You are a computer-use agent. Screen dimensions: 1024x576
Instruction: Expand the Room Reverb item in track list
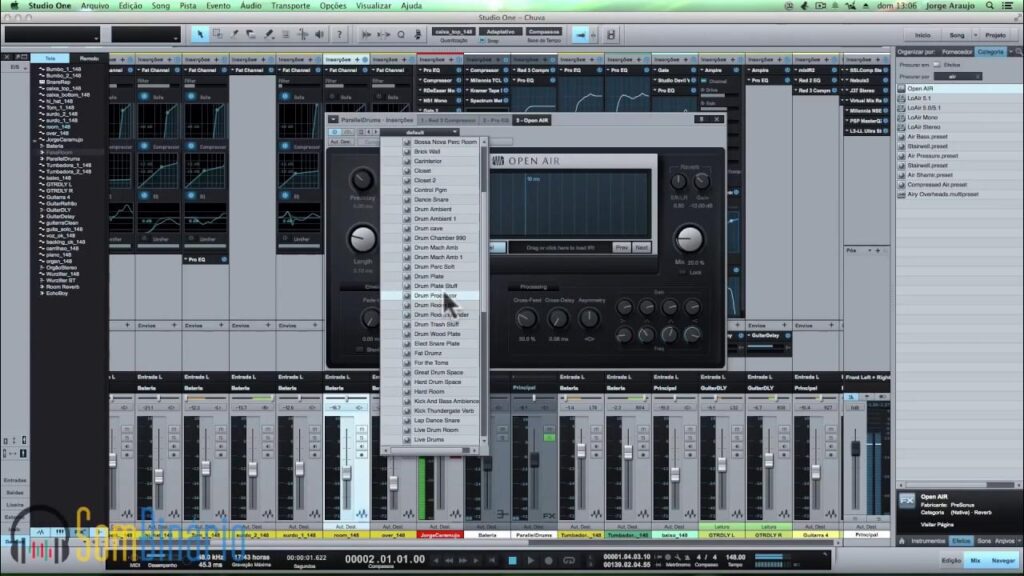point(42,287)
